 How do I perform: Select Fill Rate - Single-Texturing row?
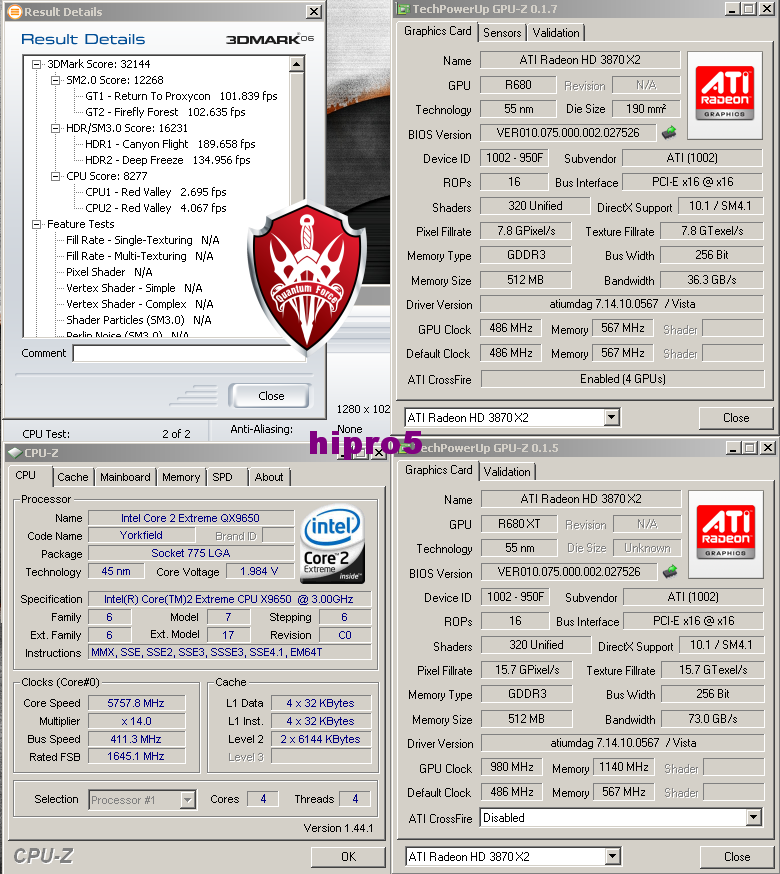(143, 240)
